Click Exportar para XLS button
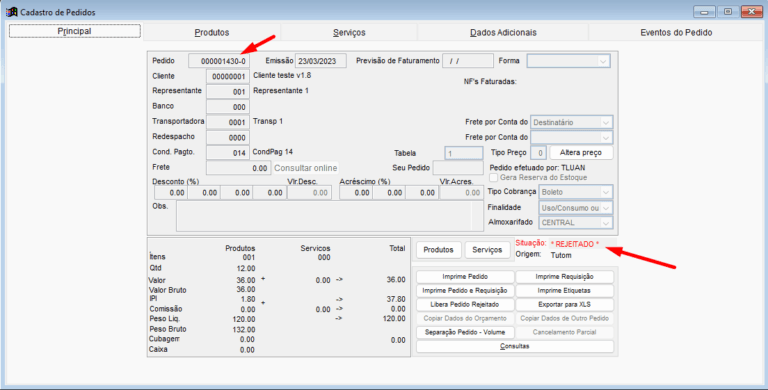The height and width of the screenshot is (390, 768). pyautogui.click(x=565, y=304)
